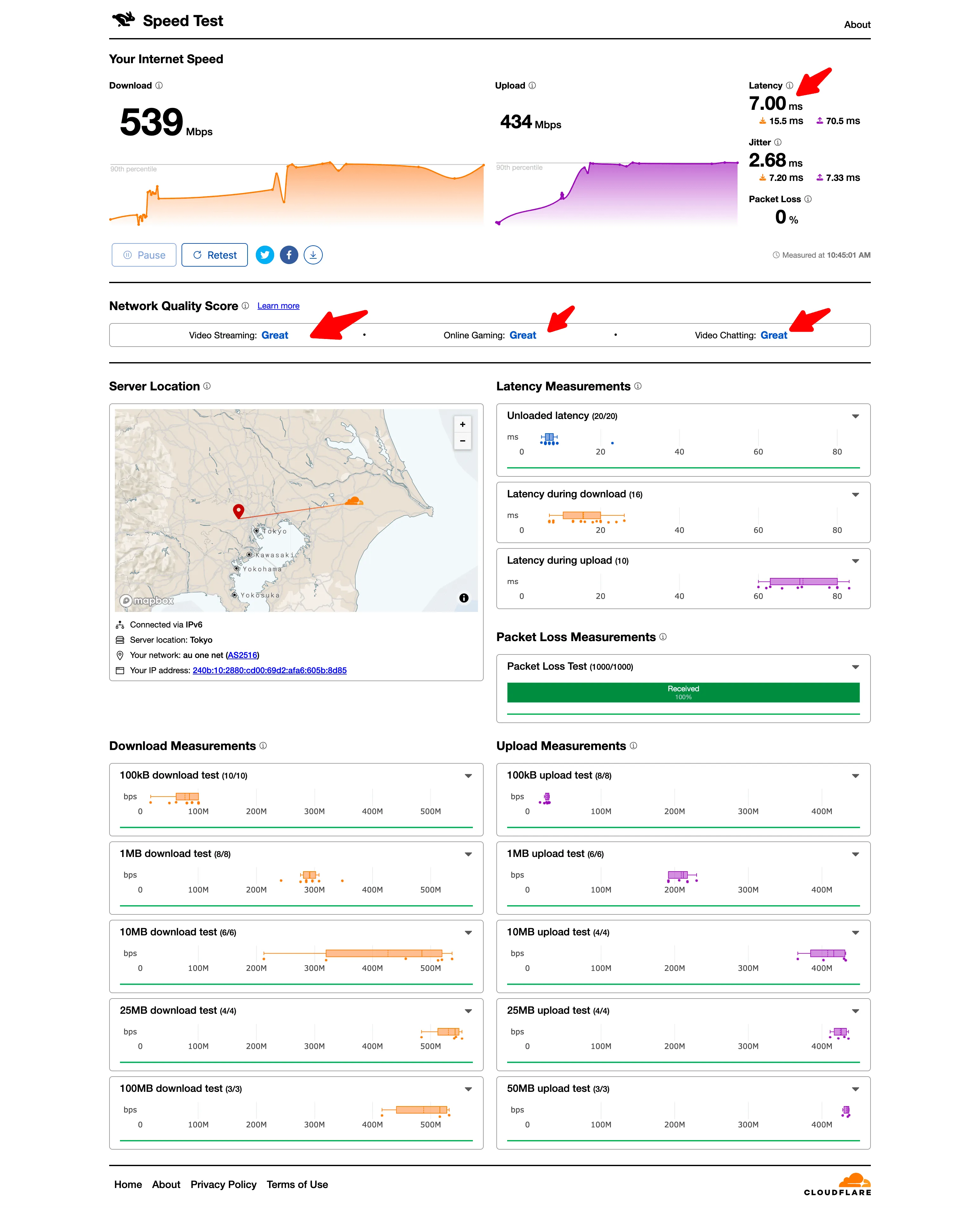Screen dimensions: 980x1208
Task: Expand the 100kB download test panel
Action: tap(468, 776)
